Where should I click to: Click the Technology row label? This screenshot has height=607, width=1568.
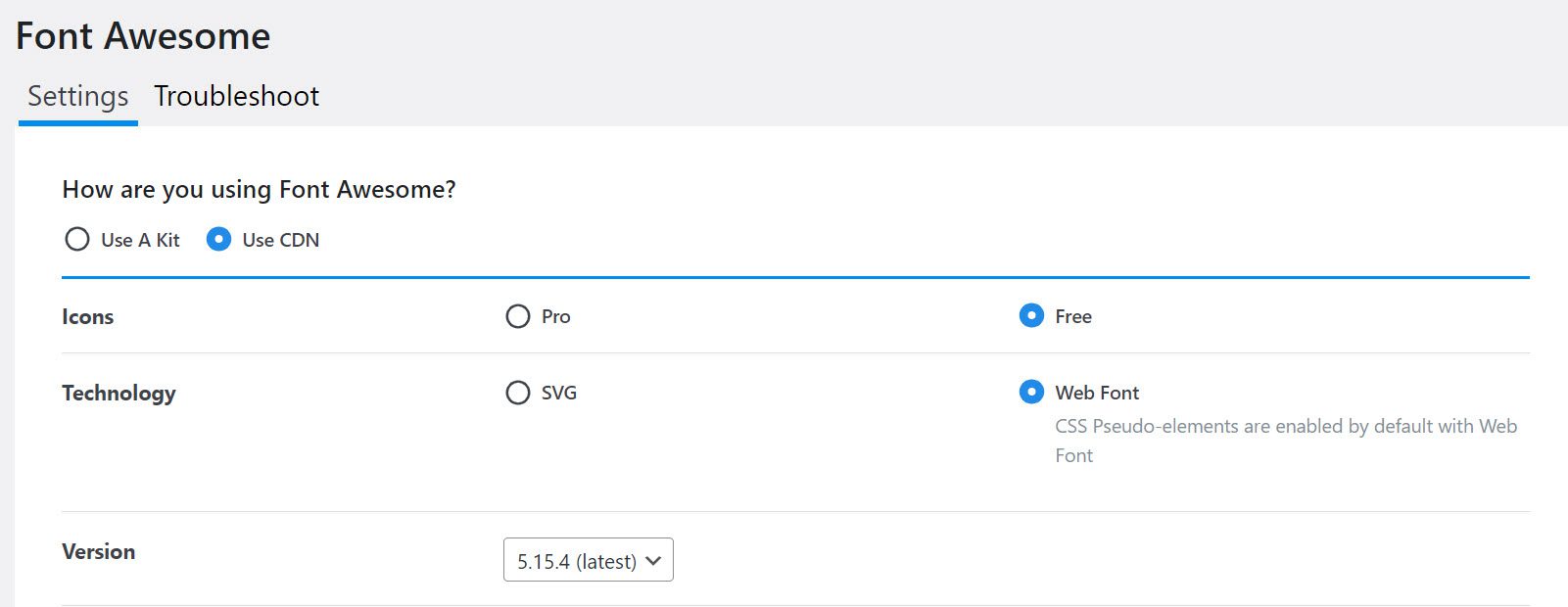coord(119,394)
